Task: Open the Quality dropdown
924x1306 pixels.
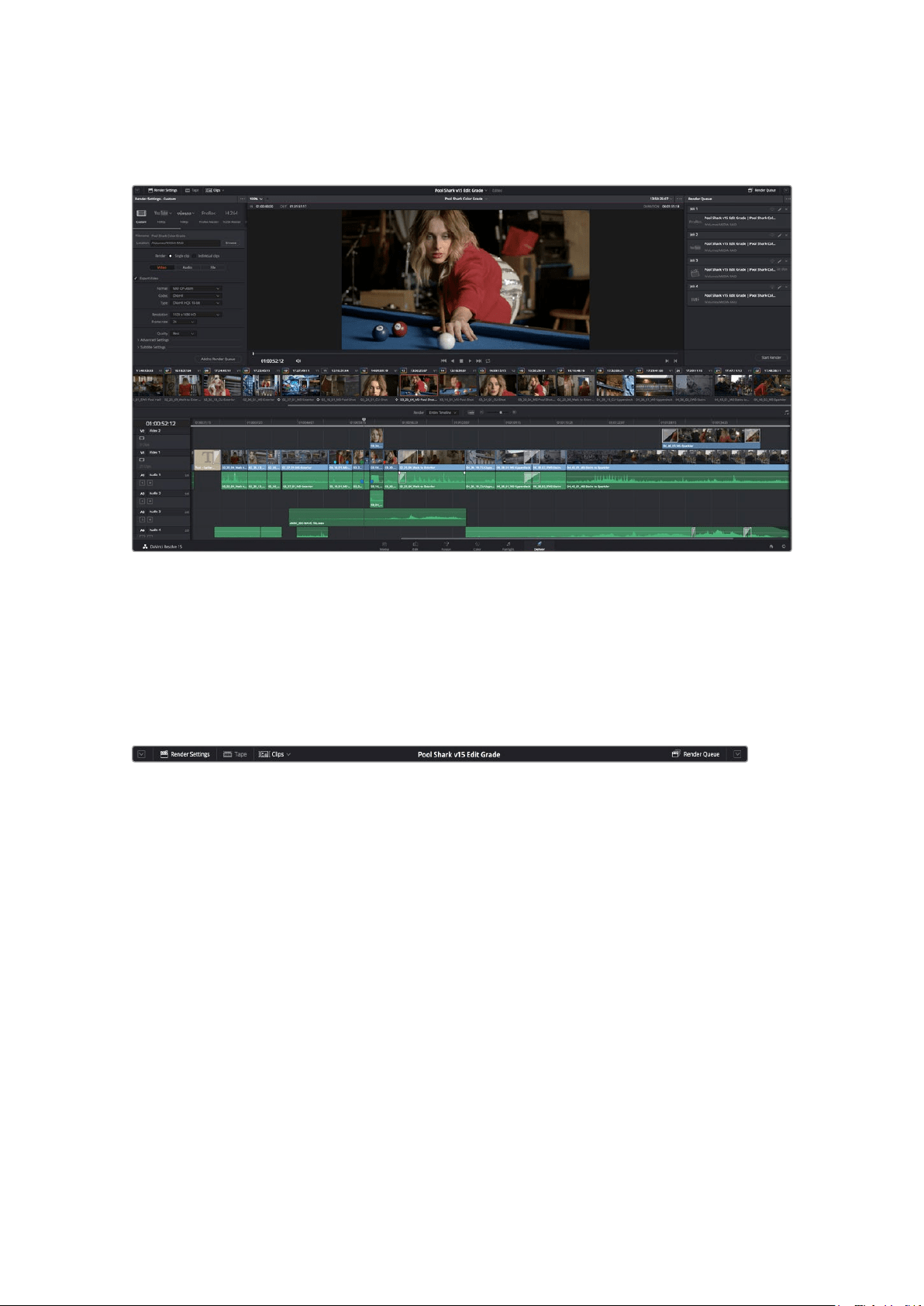Action: click(184, 333)
